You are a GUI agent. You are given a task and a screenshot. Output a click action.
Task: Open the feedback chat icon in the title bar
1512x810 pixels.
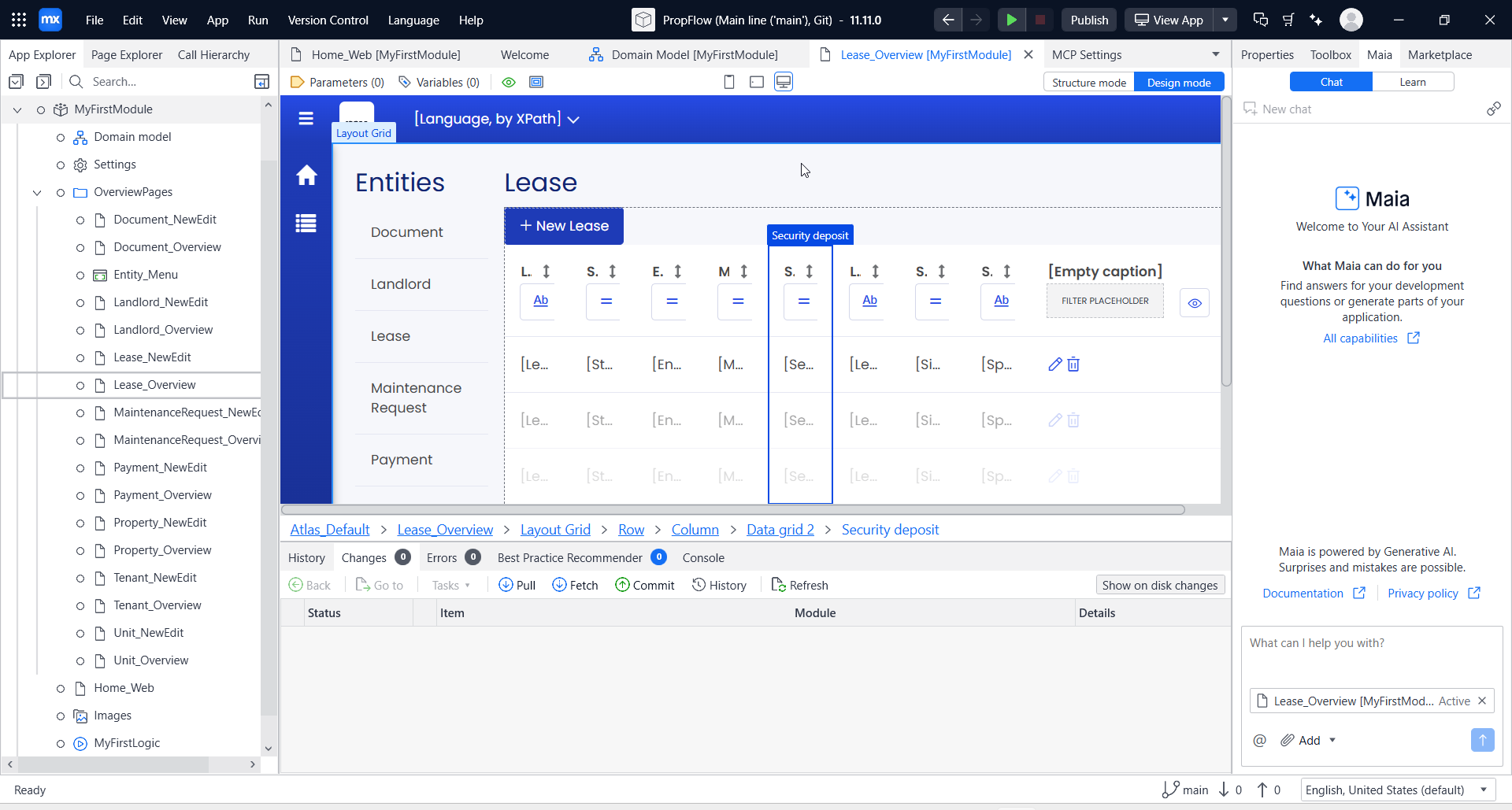coord(1260,20)
